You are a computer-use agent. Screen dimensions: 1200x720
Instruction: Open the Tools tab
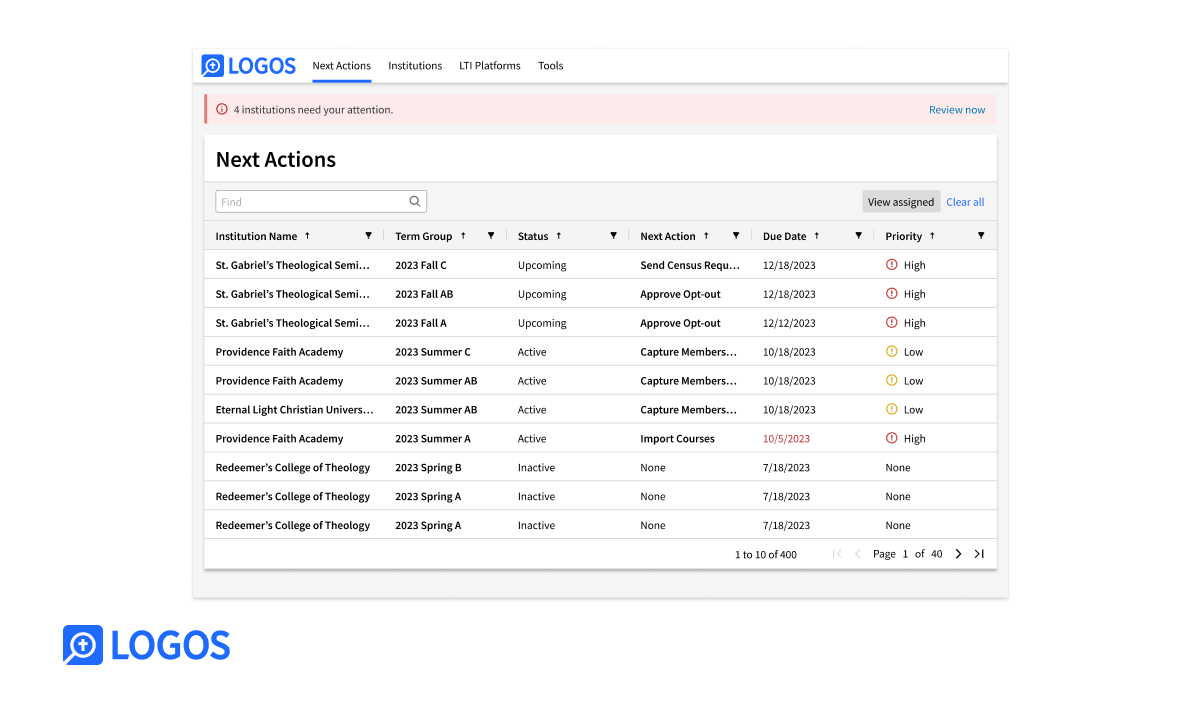point(551,66)
